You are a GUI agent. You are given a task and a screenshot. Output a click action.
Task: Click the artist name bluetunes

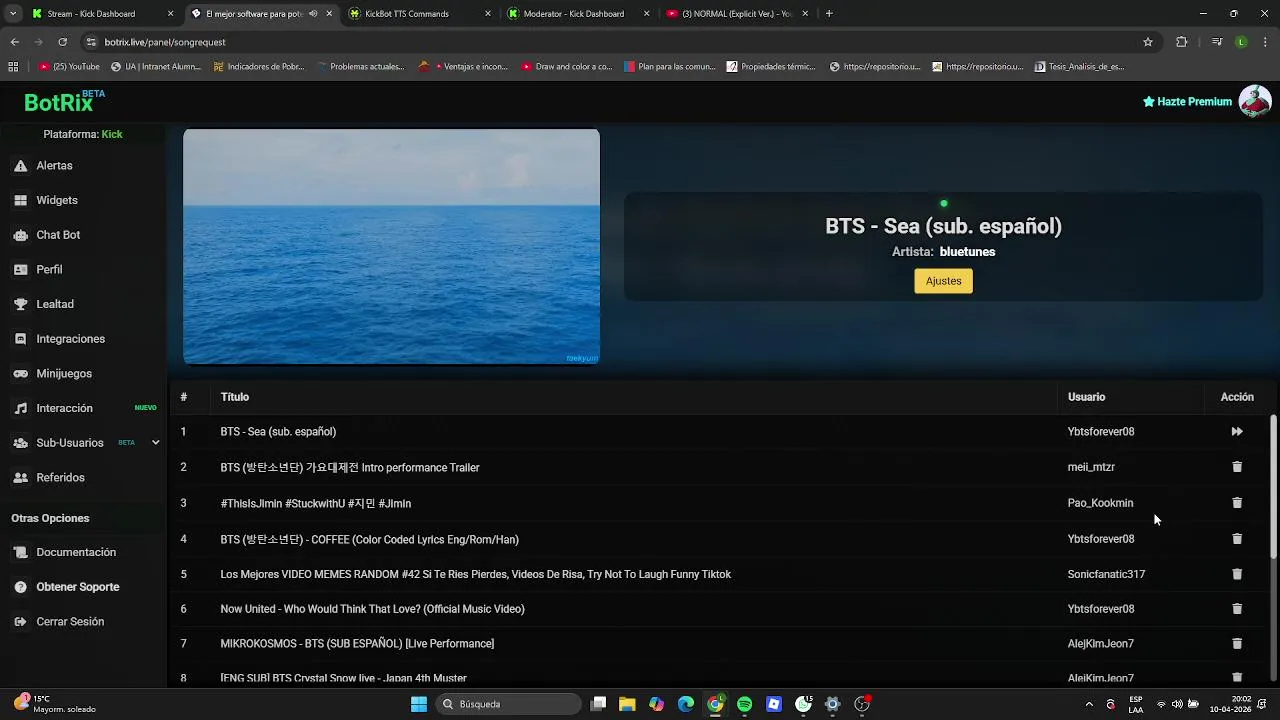(x=967, y=252)
